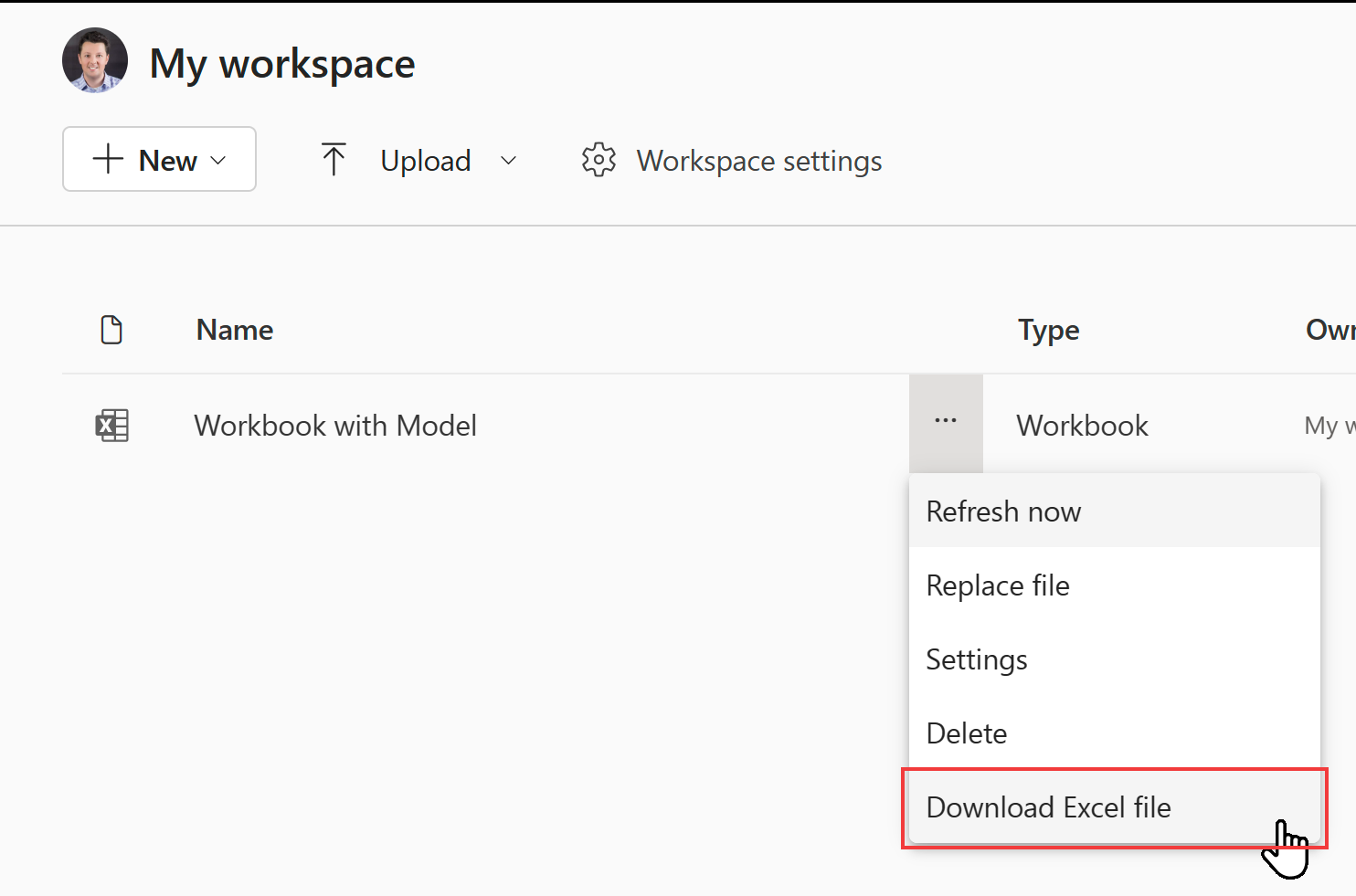Viewport: 1356px width, 896px height.
Task: Click the plus icon on the New button
Action: point(107,159)
